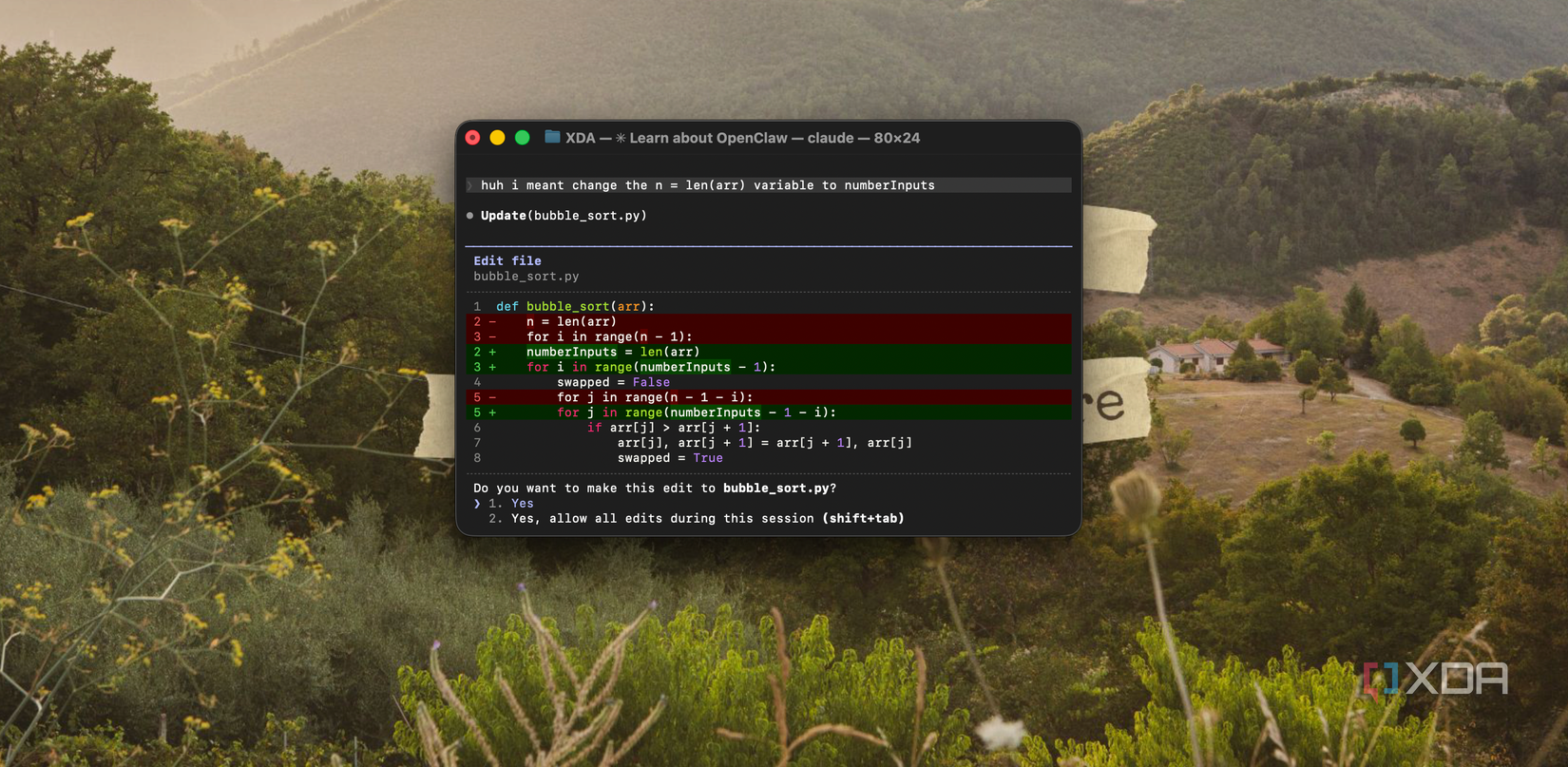Viewport: 1568px width, 767px height.
Task: Close the terminal window with red button
Action: click(472, 138)
